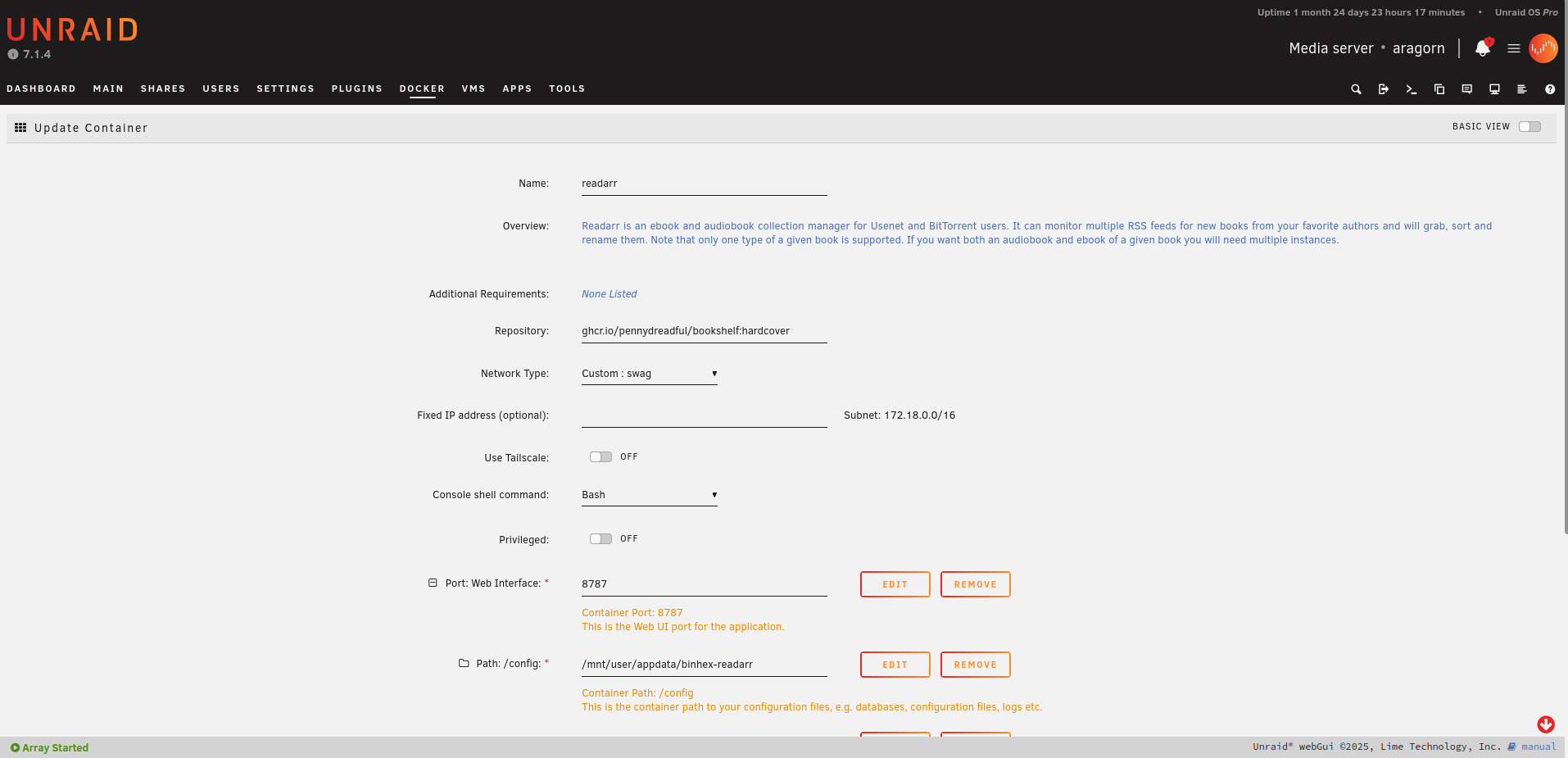Click the Array Started status text
Viewport: 1568px width, 758px height.
[55, 747]
